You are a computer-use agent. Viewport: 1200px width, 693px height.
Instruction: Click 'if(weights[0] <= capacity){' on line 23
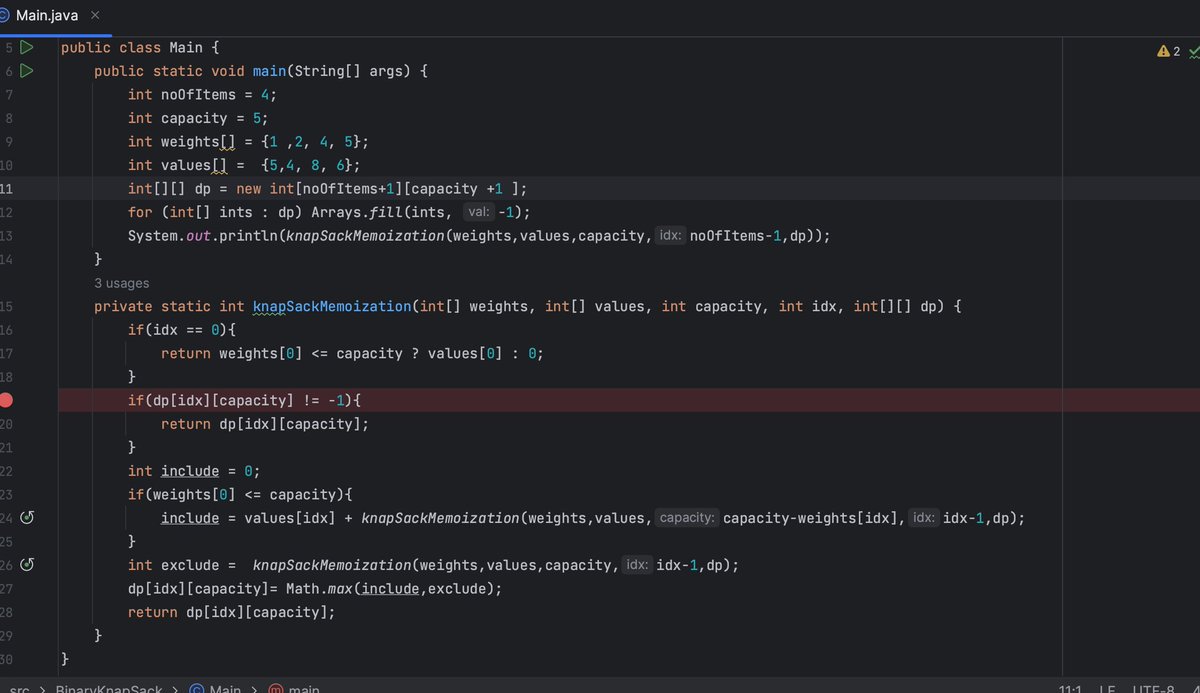(240, 495)
